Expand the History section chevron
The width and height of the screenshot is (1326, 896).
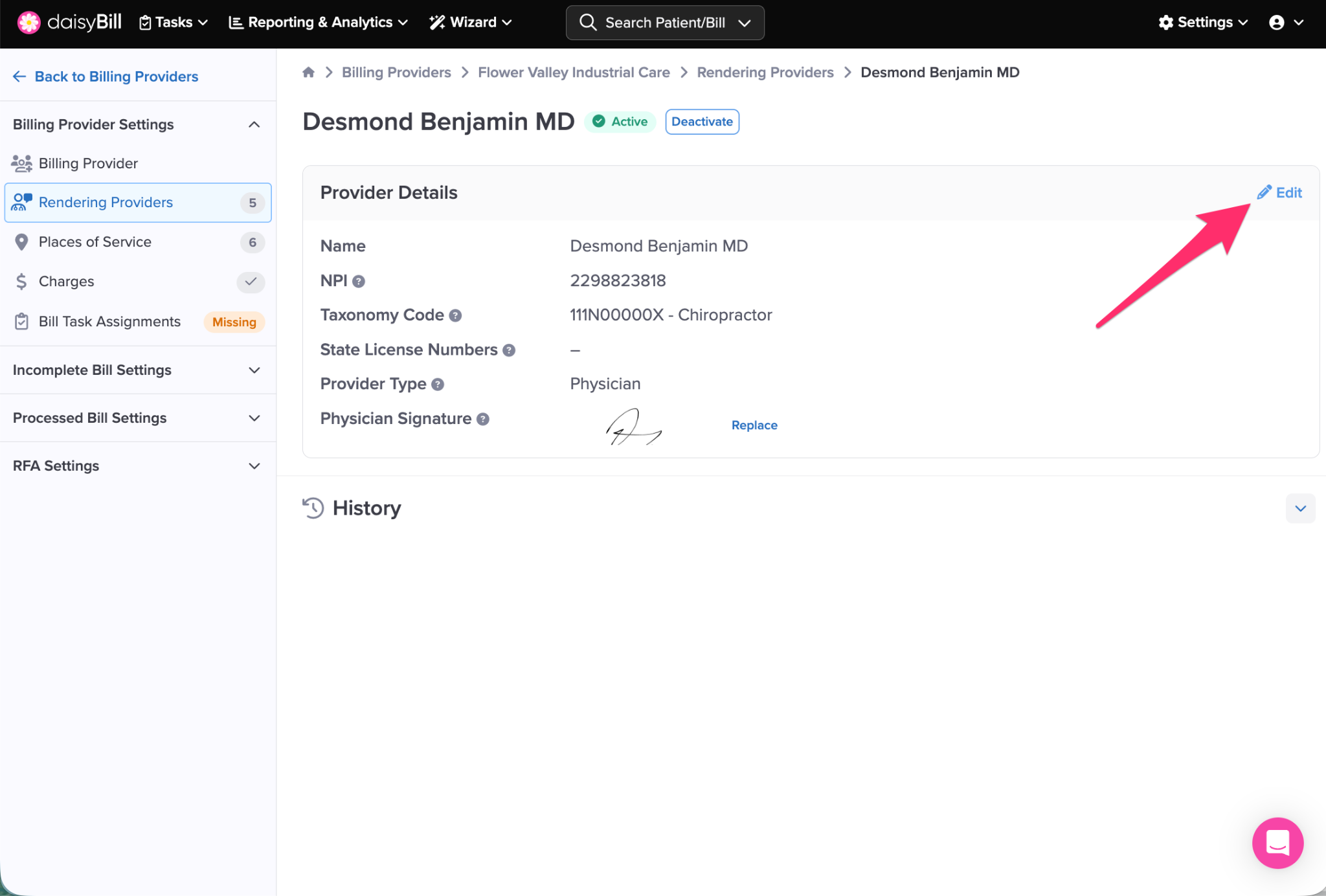1300,509
